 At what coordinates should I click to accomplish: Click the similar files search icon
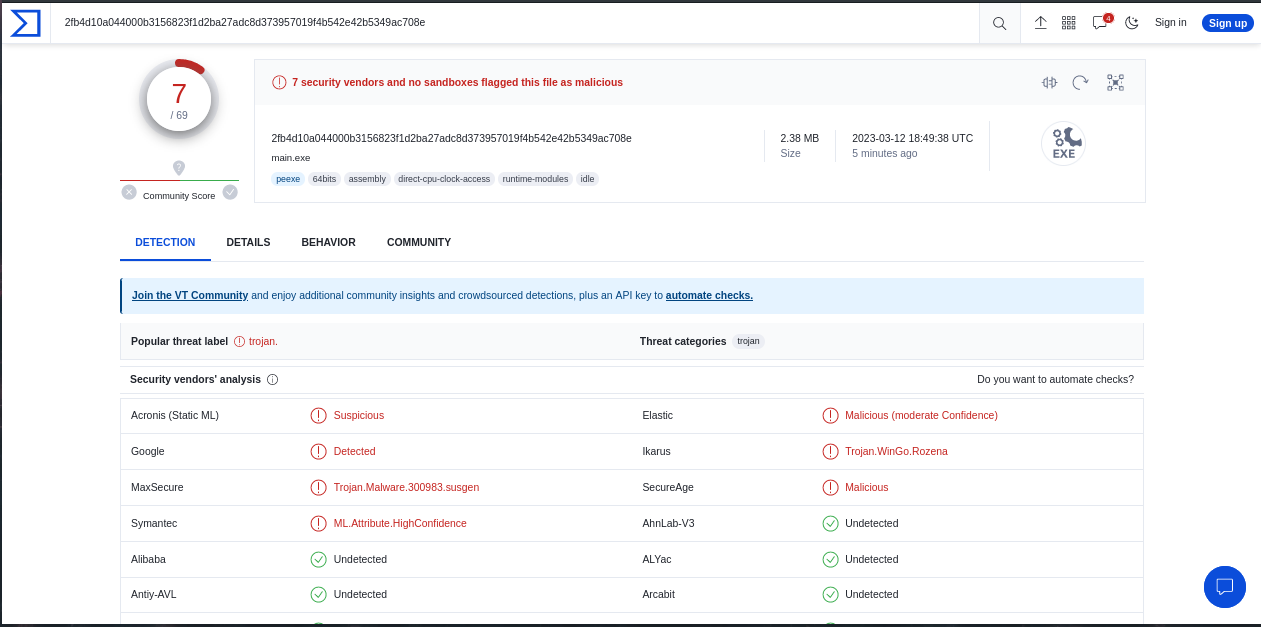pyautogui.click(x=1048, y=82)
